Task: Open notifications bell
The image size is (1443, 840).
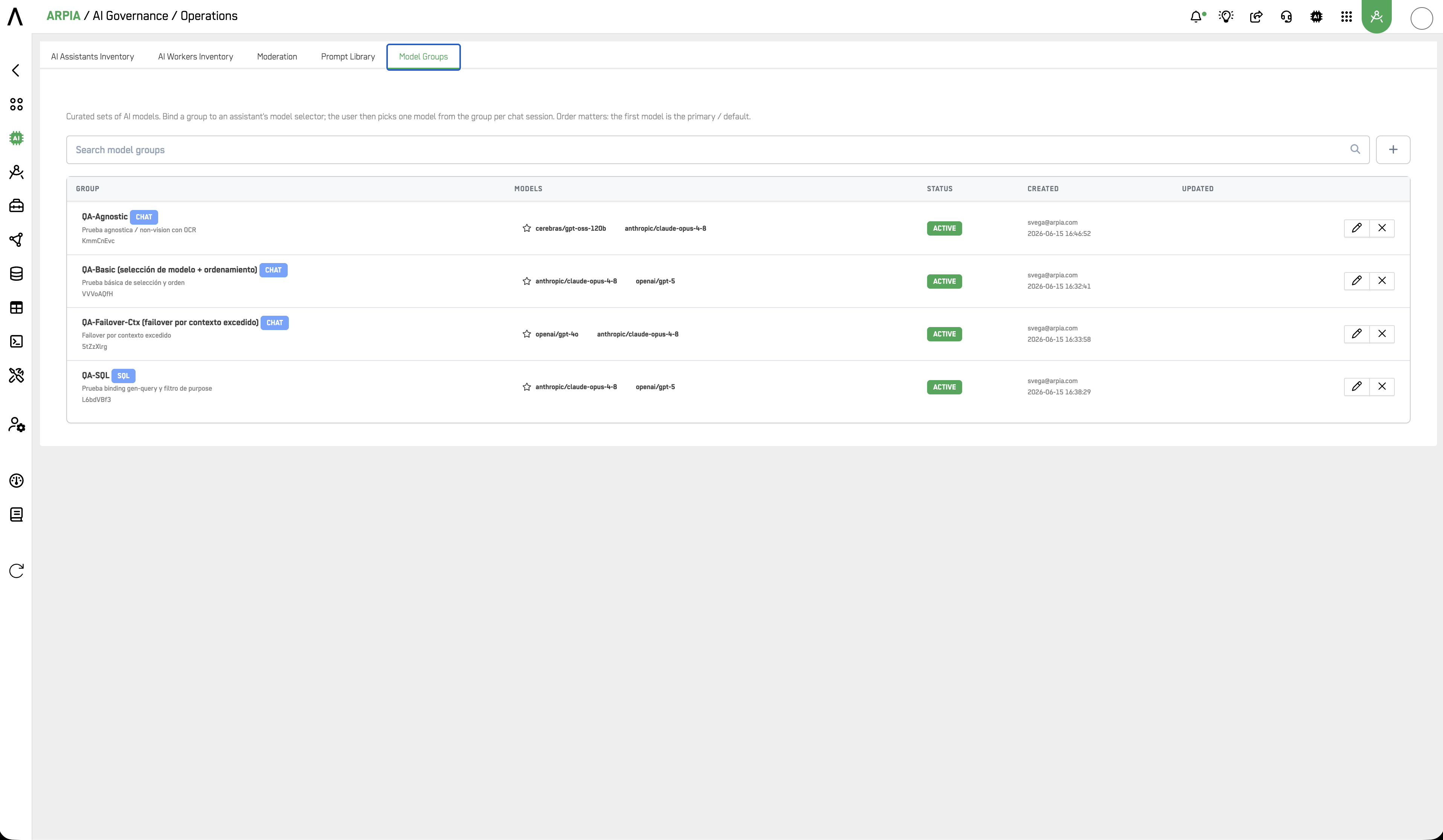Action: click(x=1197, y=17)
